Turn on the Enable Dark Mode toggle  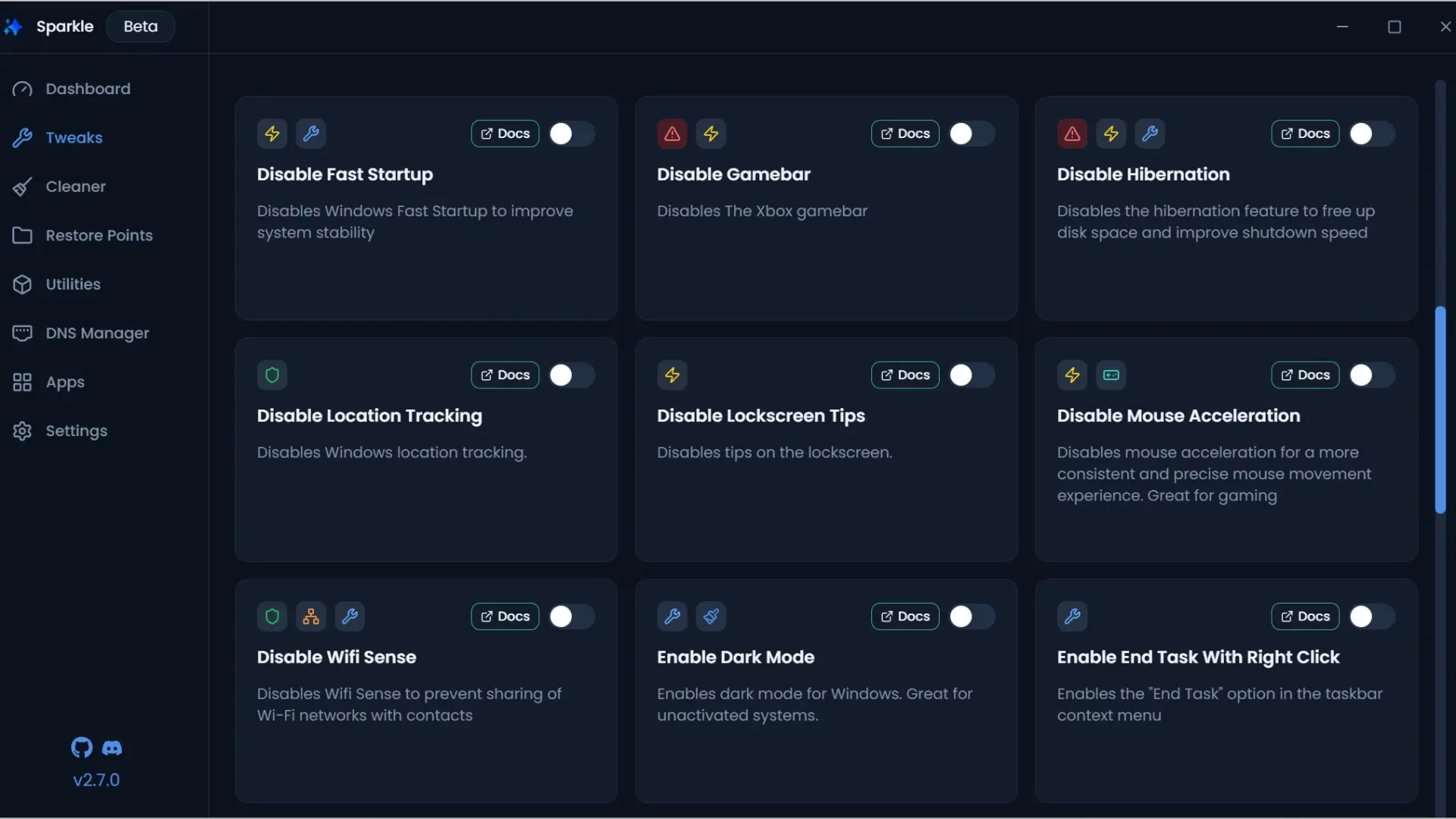pyautogui.click(x=971, y=617)
